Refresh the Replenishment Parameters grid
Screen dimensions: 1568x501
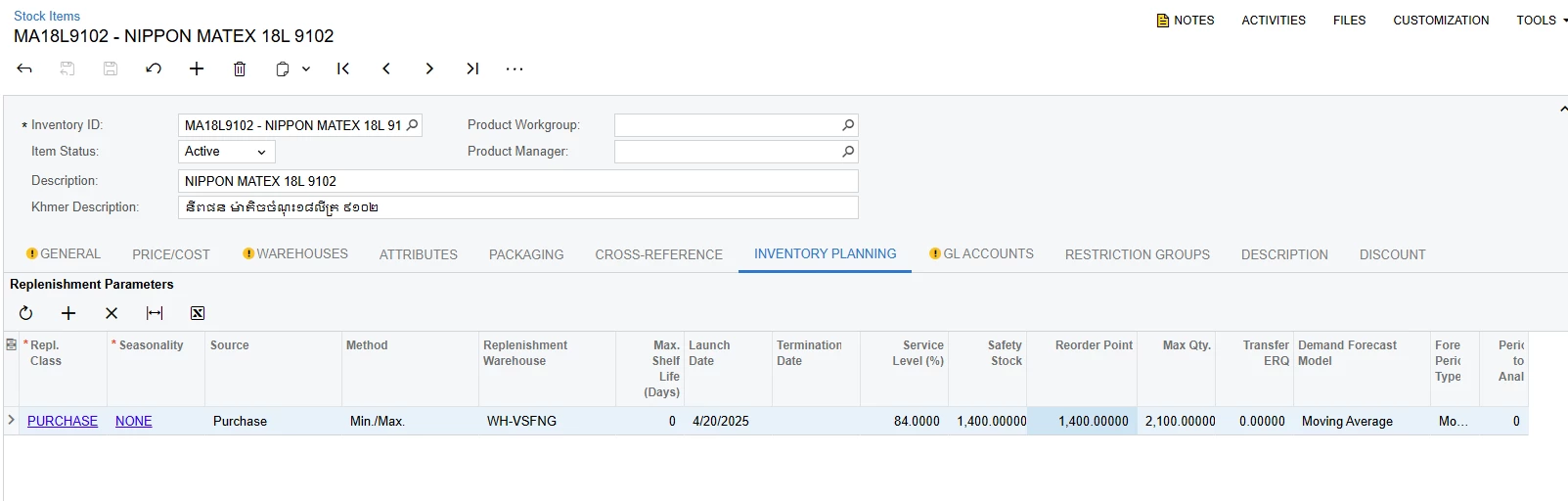(25, 313)
